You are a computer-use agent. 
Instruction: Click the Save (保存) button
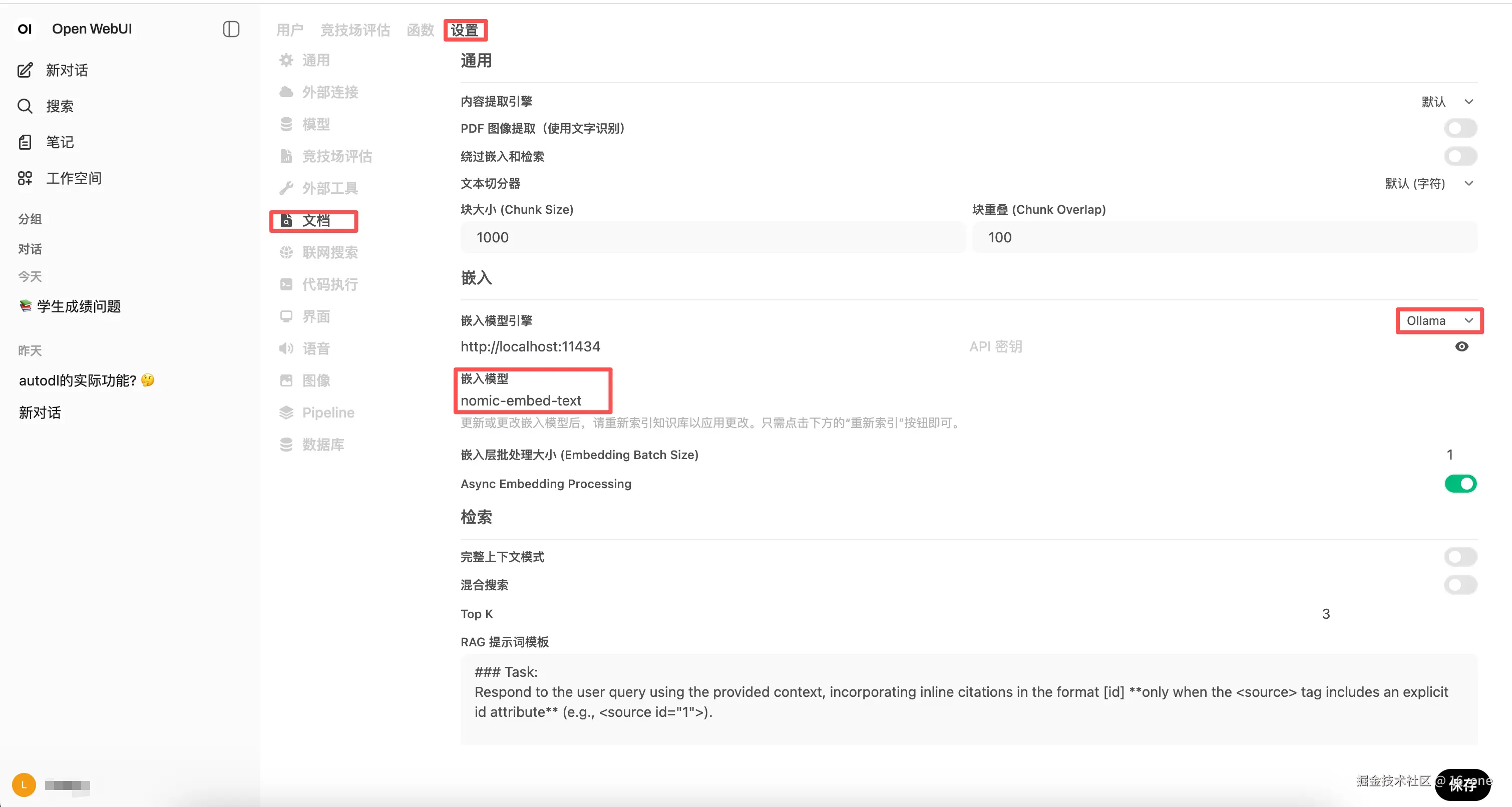1463,784
